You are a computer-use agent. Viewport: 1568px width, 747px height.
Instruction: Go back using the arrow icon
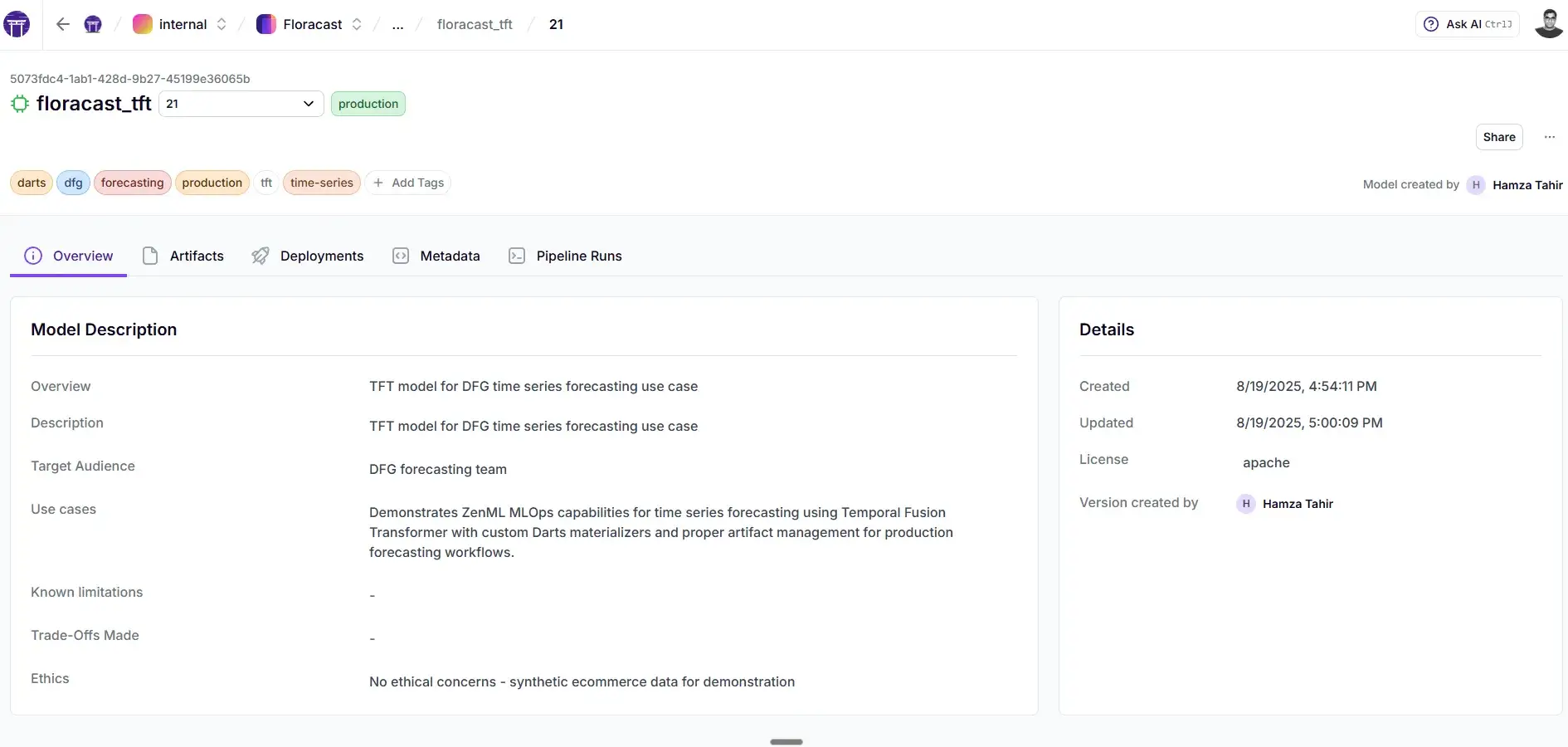coord(63,24)
